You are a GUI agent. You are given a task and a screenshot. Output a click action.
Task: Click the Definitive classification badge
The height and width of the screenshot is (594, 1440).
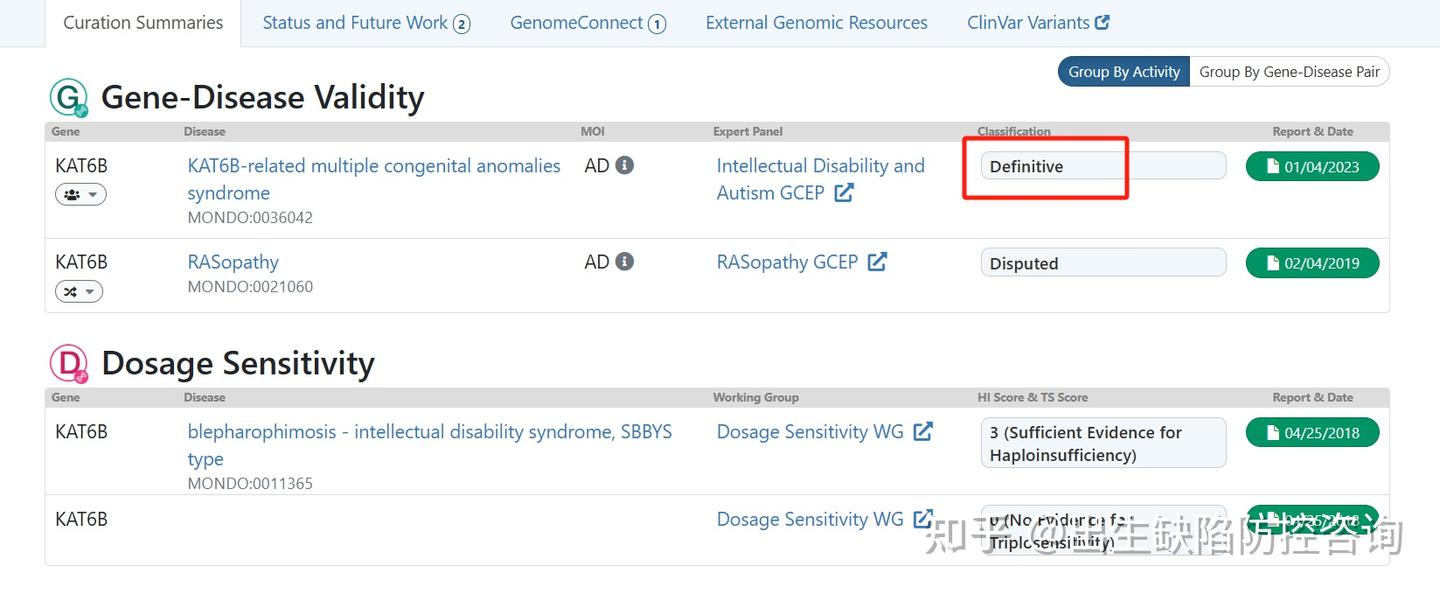tap(1102, 166)
